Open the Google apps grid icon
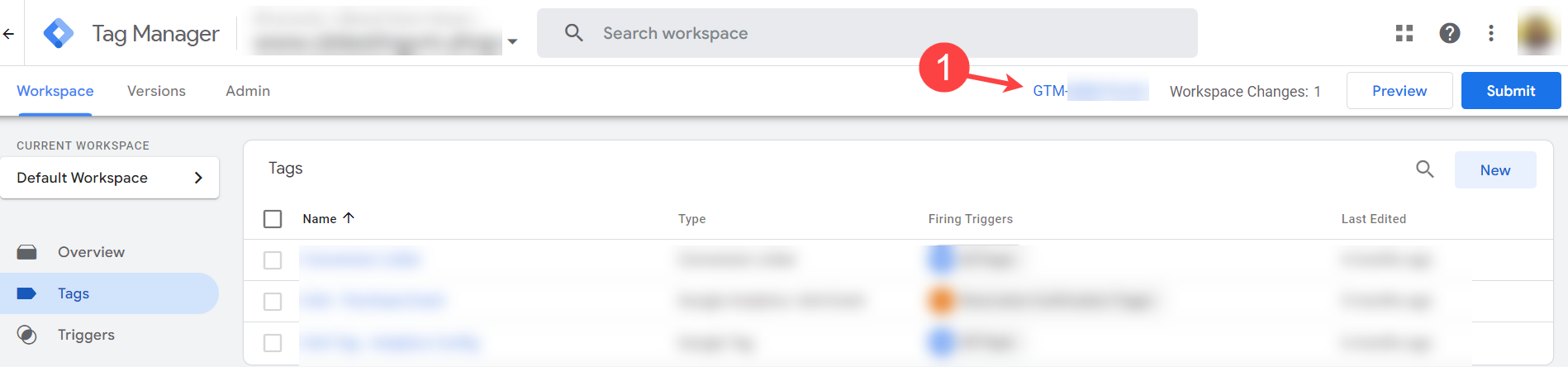The image size is (1568, 367). click(1404, 33)
